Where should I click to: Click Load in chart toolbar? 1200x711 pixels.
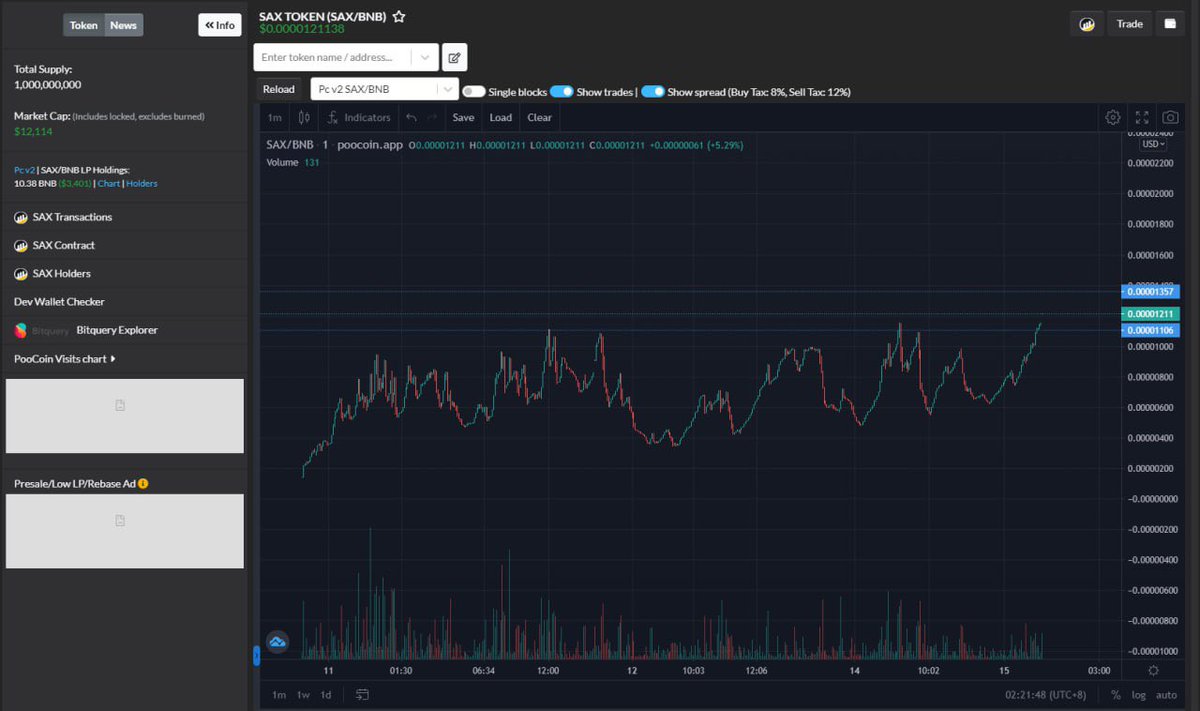[501, 117]
